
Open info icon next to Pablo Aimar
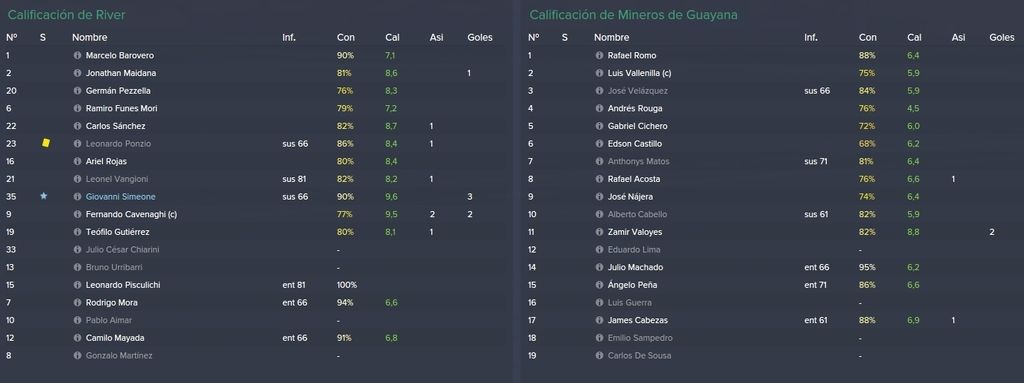click(77, 320)
